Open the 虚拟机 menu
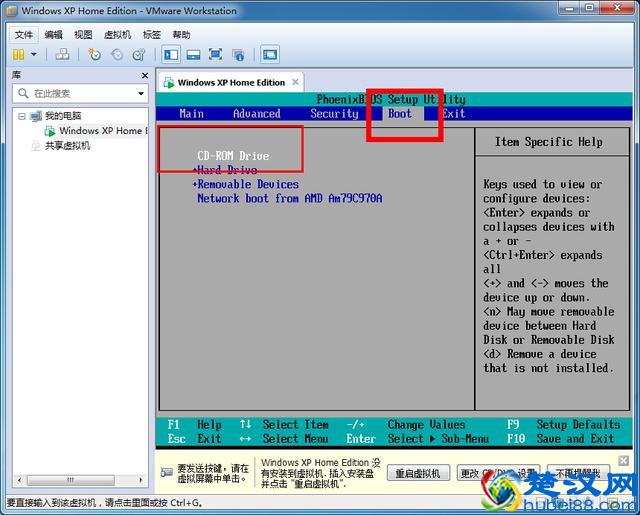This screenshot has height=515, width=640. click(117, 35)
